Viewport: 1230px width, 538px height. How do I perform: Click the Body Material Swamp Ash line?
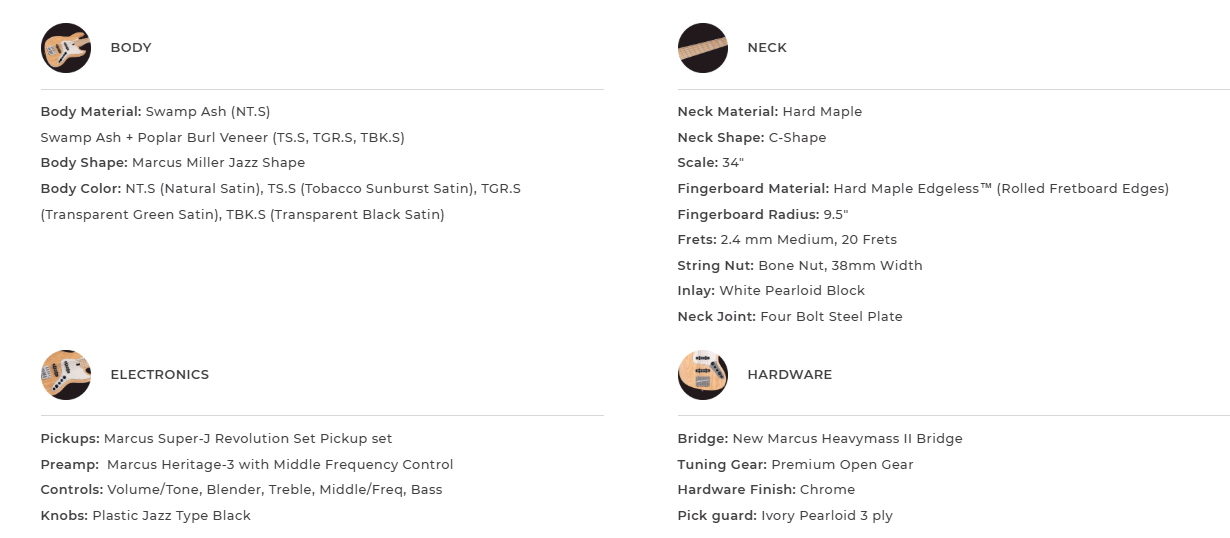click(x=155, y=112)
